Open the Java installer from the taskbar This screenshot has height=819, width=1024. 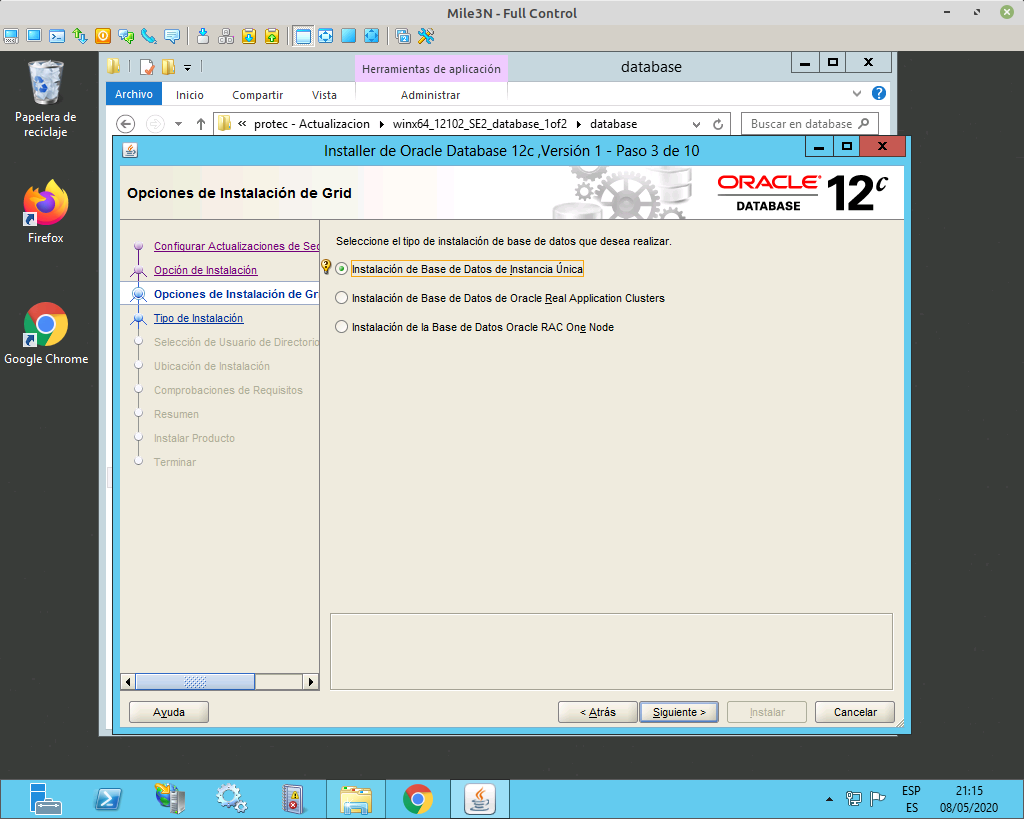click(x=479, y=798)
